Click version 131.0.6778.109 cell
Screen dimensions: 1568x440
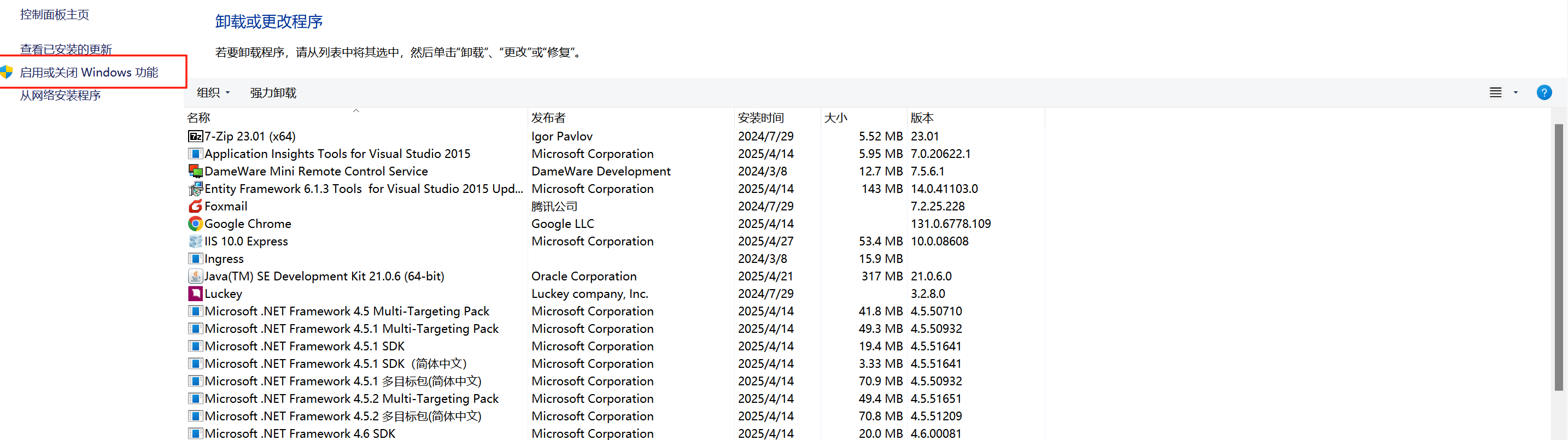click(x=951, y=224)
